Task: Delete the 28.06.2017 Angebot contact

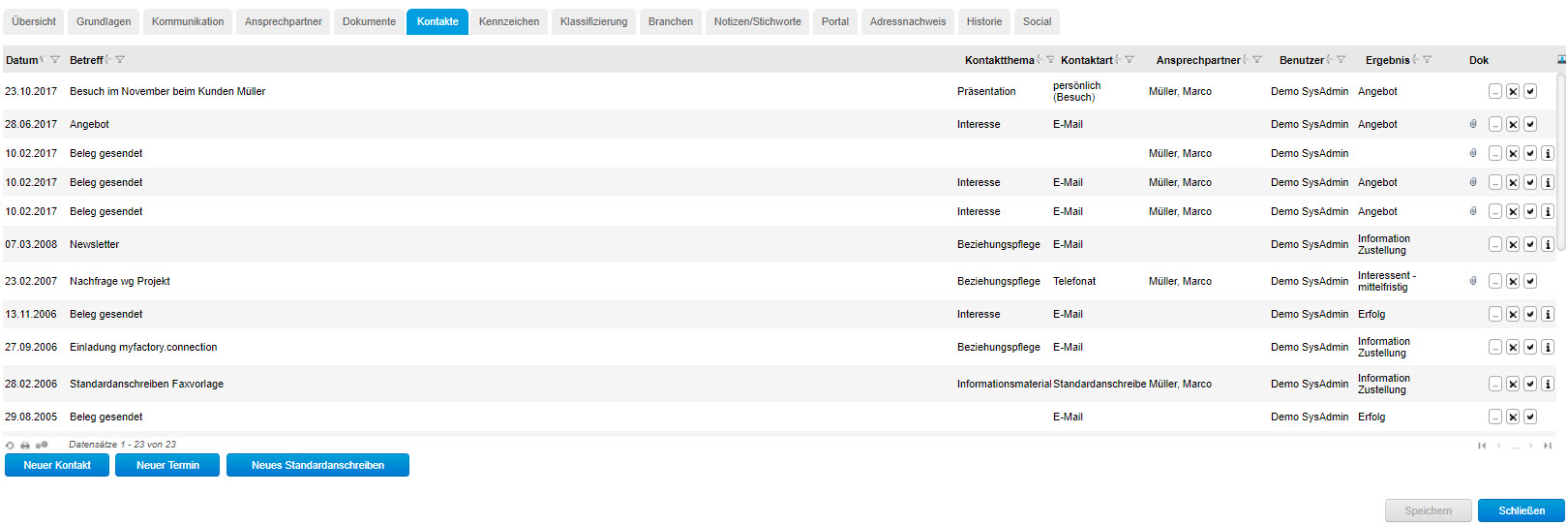Action: click(x=1513, y=124)
